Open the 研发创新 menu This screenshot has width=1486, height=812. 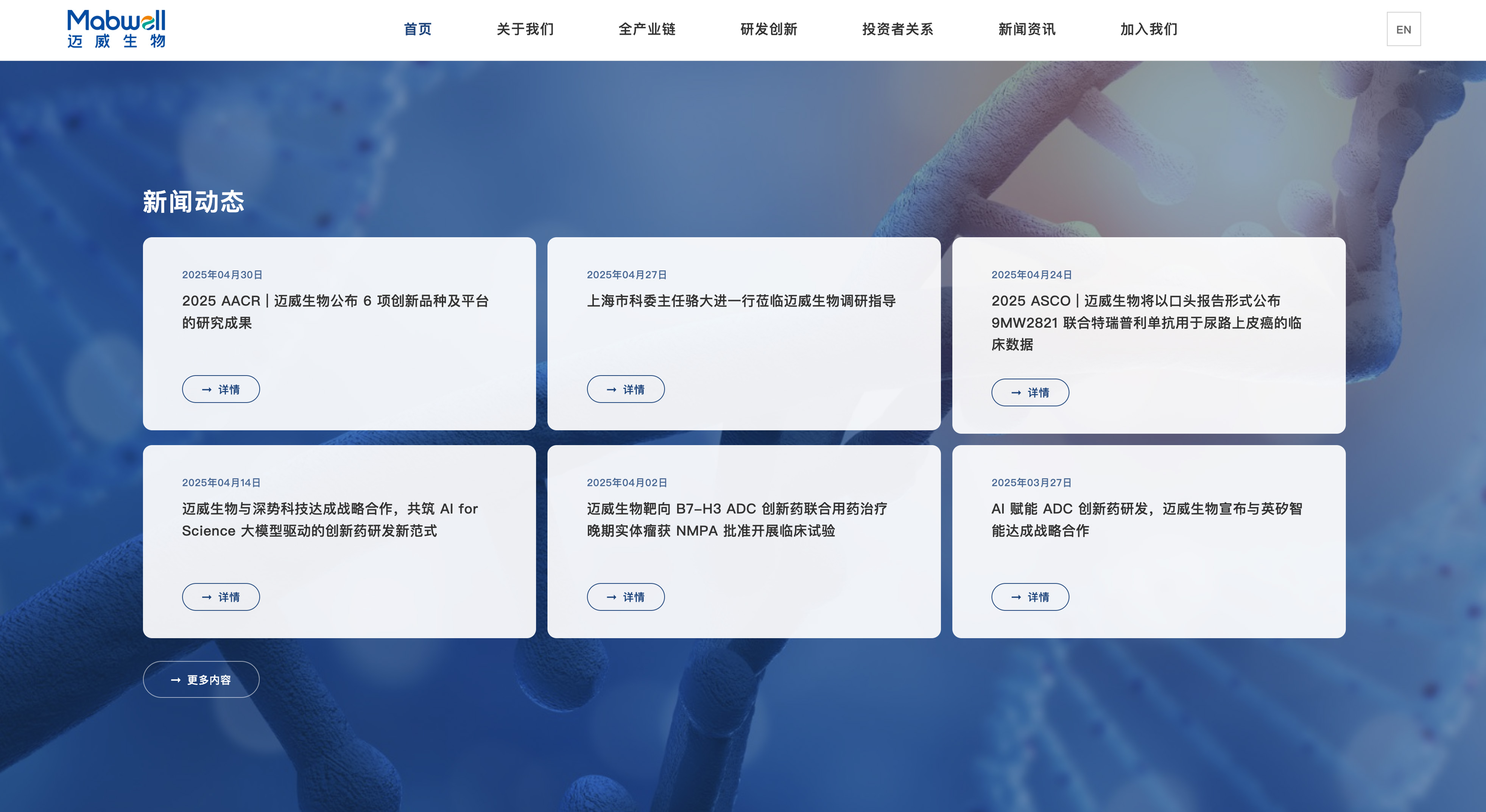click(x=768, y=30)
